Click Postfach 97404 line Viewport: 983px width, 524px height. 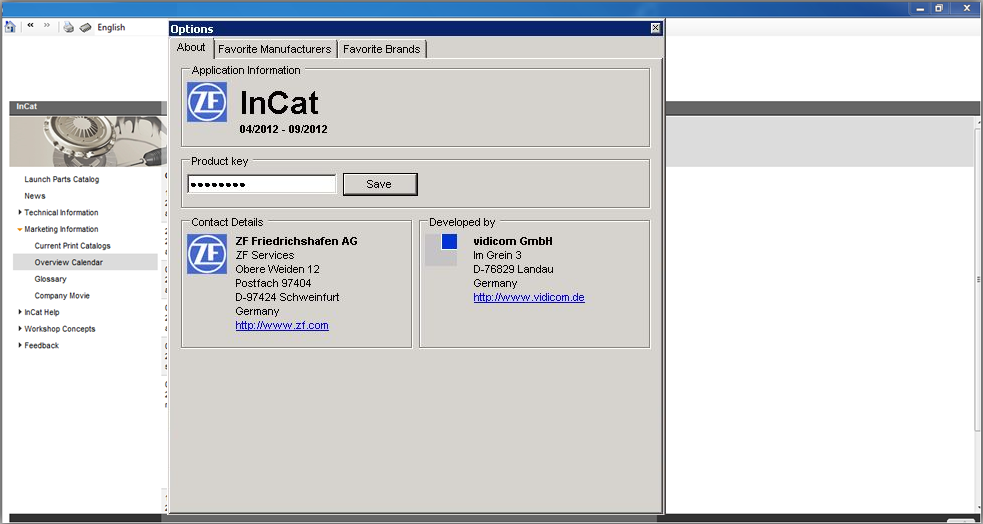(x=273, y=283)
